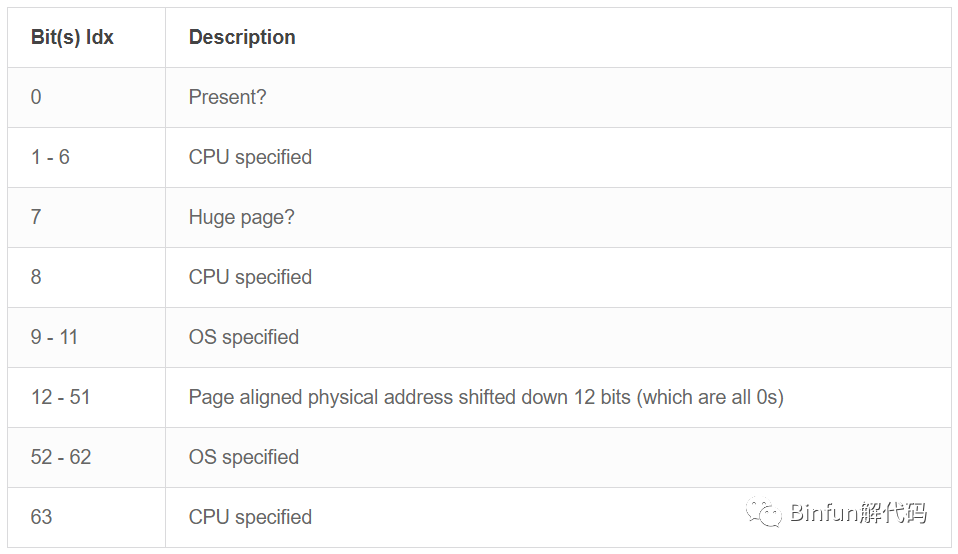Screen dimensions: 958x554
Task: Select the bit index "0" cell
Action: pos(36,97)
